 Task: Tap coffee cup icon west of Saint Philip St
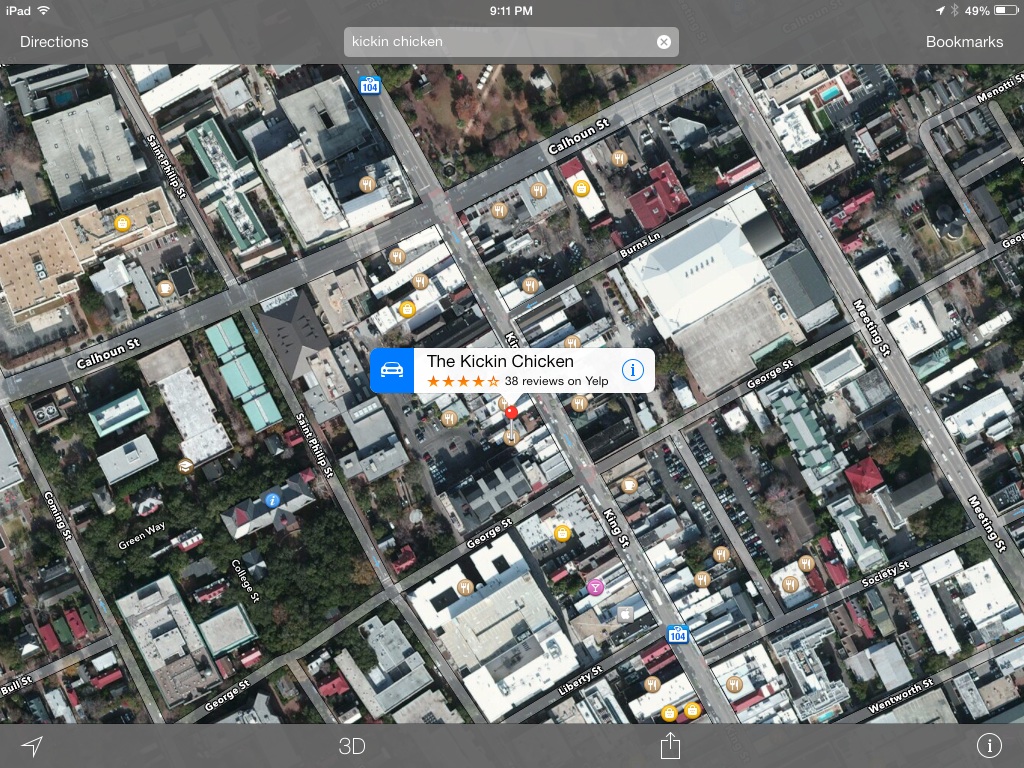[x=165, y=287]
